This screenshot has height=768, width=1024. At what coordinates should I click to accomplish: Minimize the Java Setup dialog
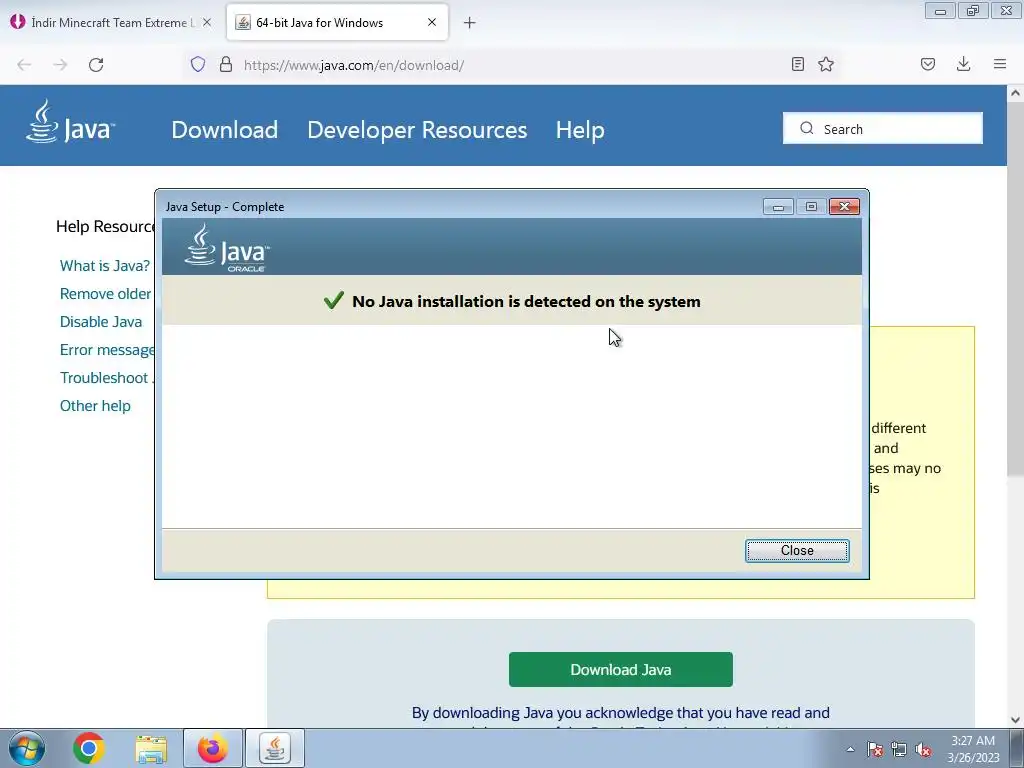pos(778,207)
